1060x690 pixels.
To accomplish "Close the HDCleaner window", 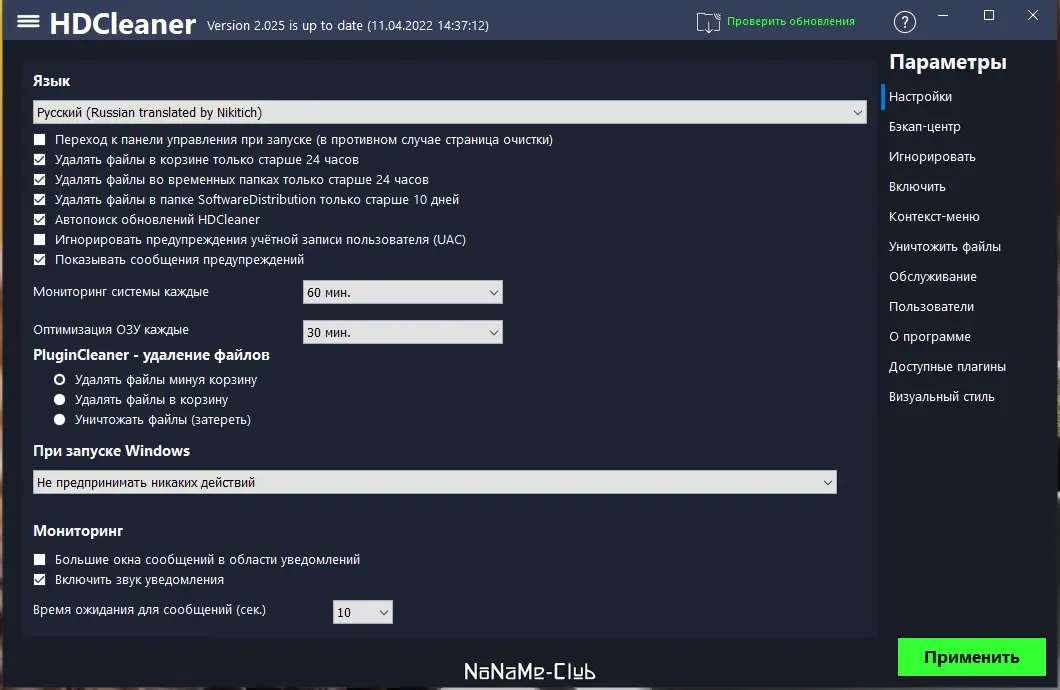I will point(1032,15).
